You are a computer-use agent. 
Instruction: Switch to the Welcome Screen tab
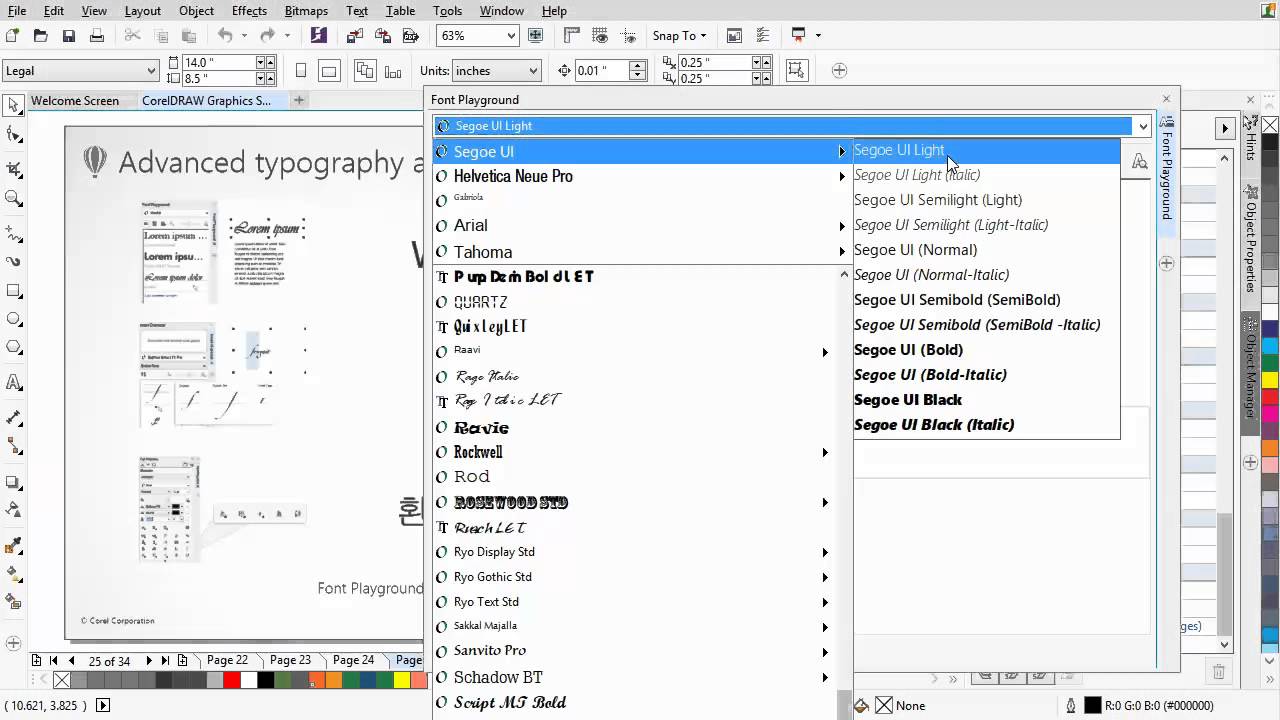(75, 100)
